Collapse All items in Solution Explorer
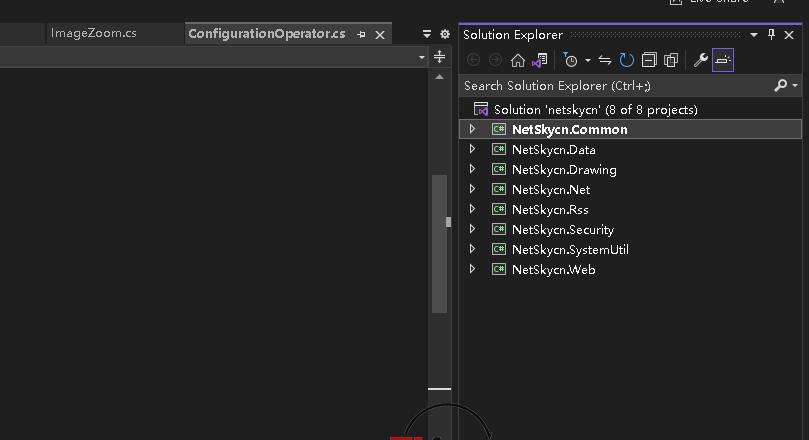This screenshot has width=809, height=440. coord(649,60)
